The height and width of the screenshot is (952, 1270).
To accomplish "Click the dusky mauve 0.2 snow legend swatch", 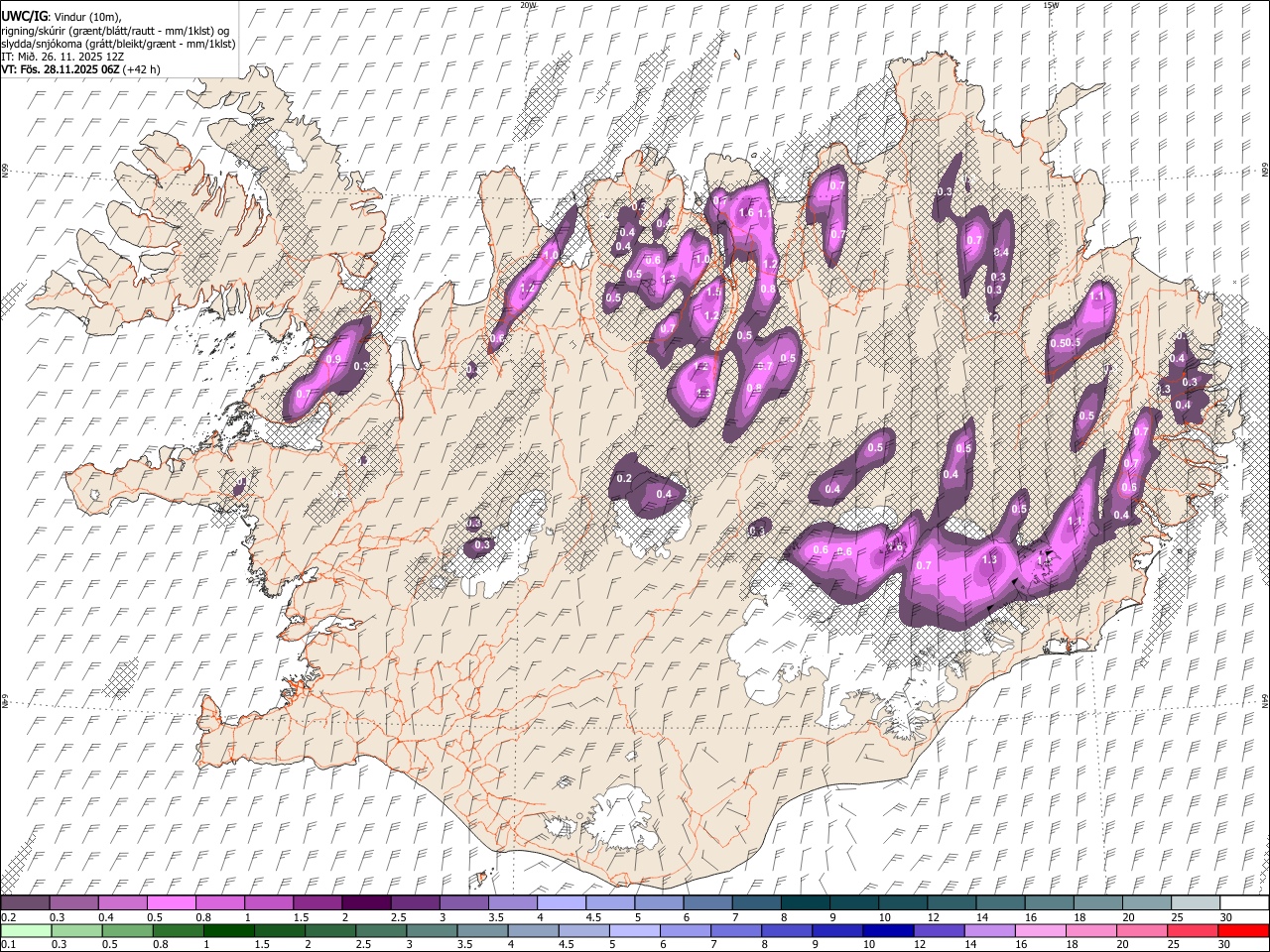I will coord(26,903).
